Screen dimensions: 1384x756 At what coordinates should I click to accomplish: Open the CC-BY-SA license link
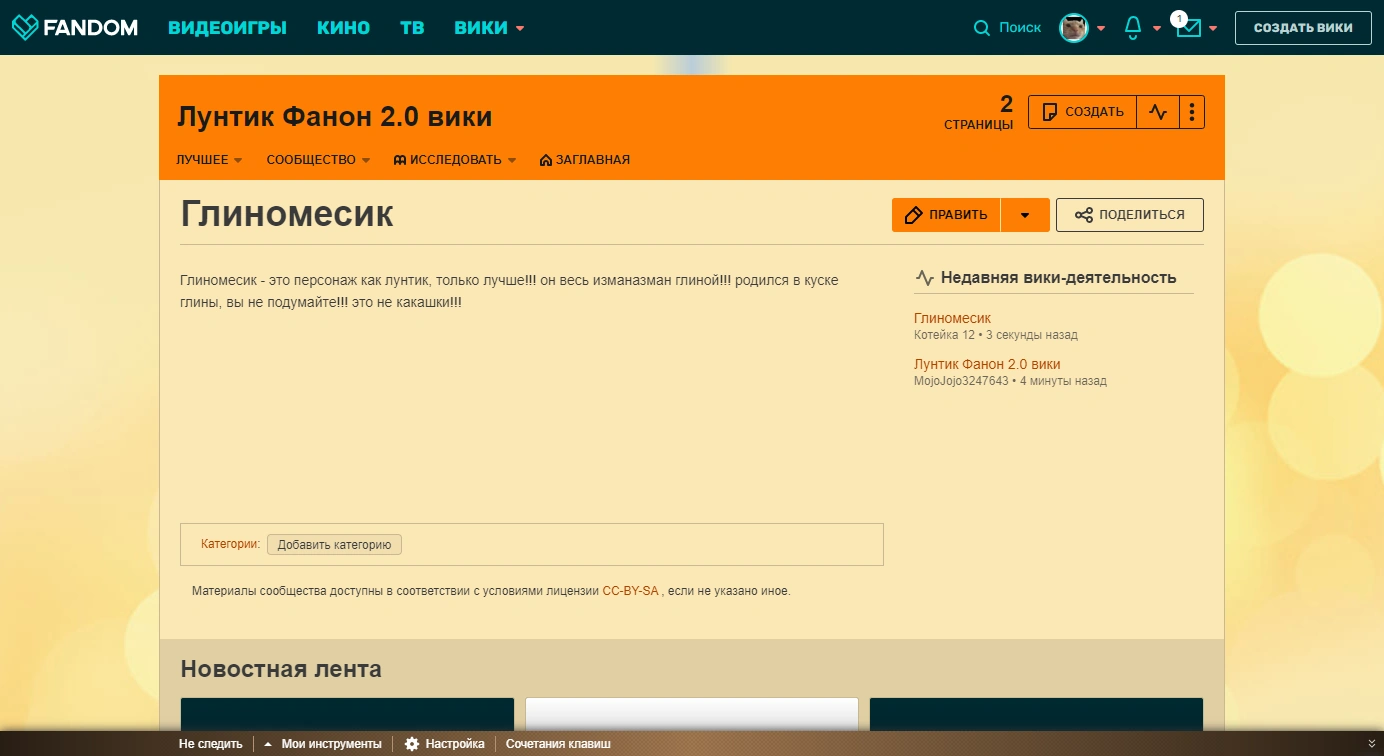click(x=630, y=591)
